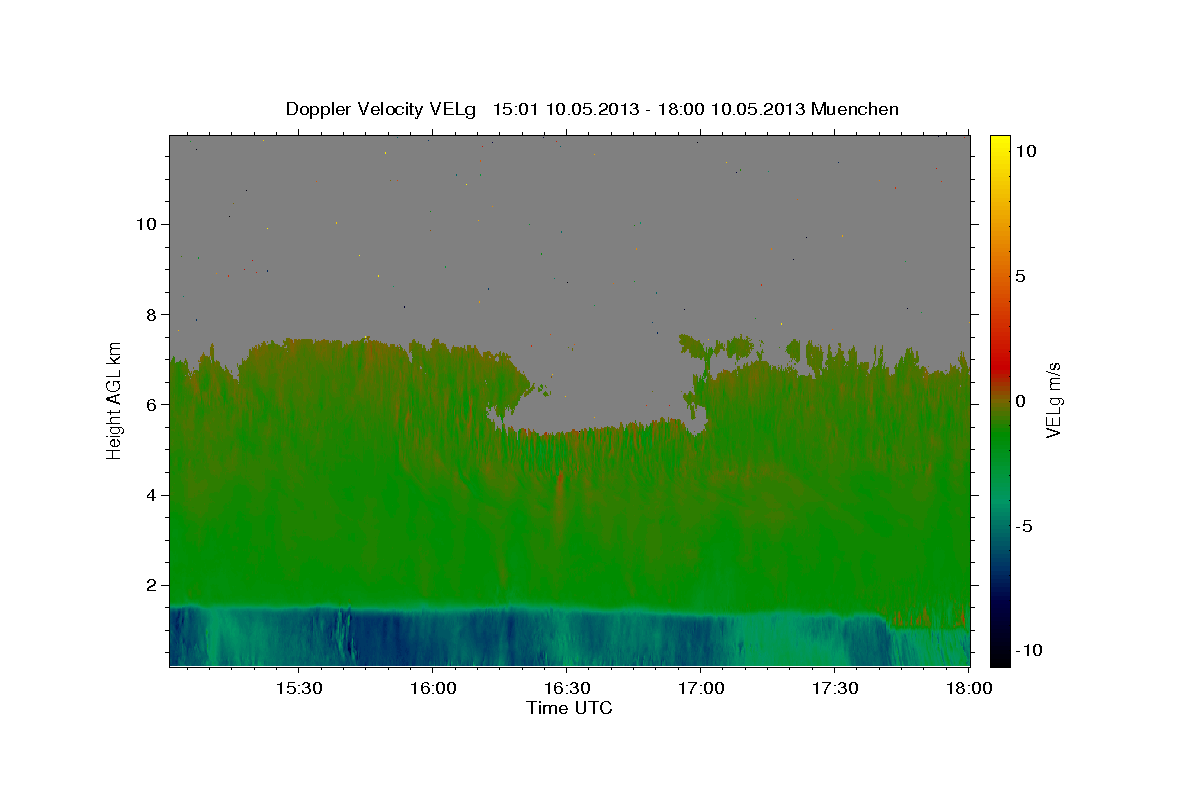1200x800 pixels.
Task: Click the 'VELg m/s' colorbar label
Action: [x=1053, y=399]
